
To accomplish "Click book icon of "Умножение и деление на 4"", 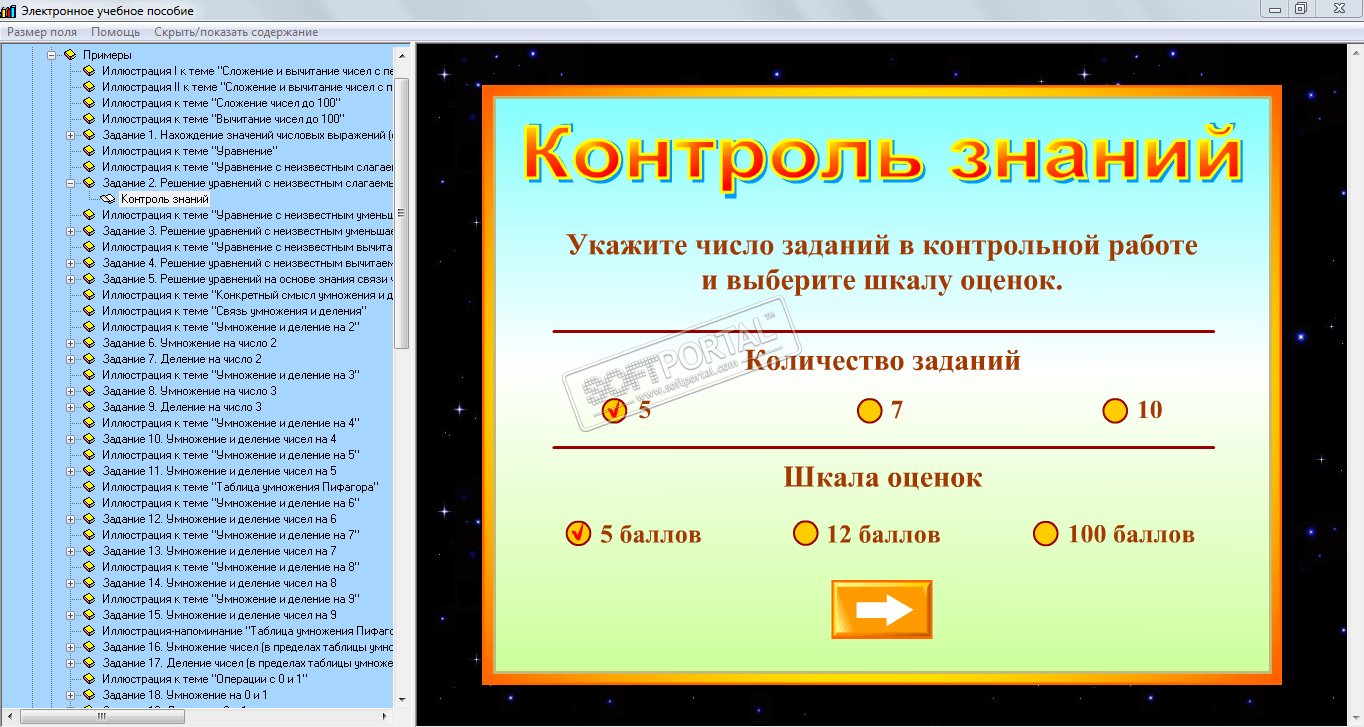I will tap(89, 423).
